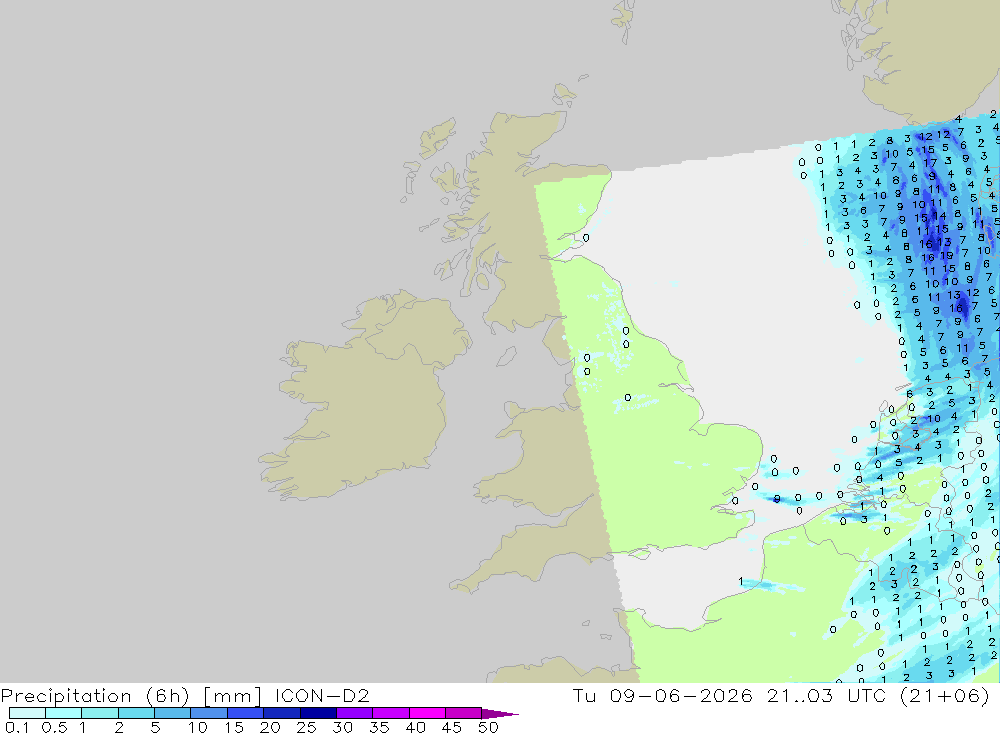Click the legend value '45'
The height and width of the screenshot is (733, 1000).
pos(452,727)
